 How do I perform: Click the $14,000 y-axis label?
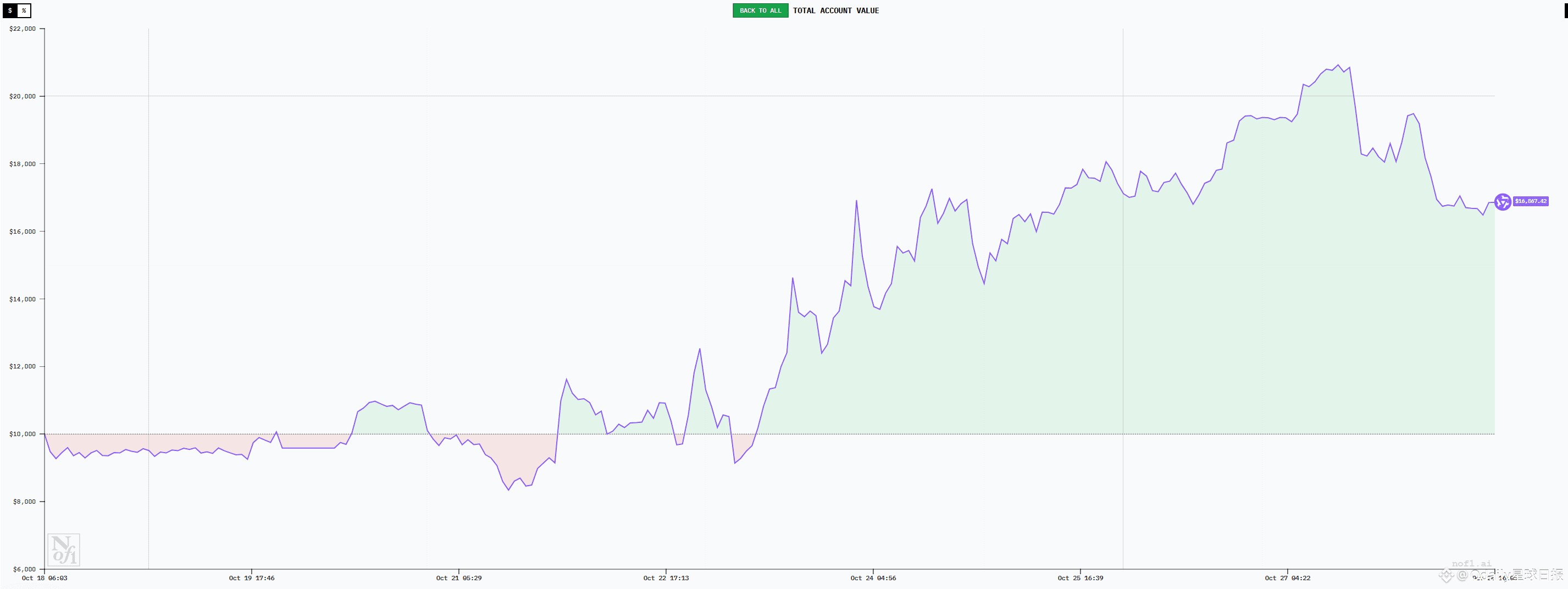tap(23, 299)
